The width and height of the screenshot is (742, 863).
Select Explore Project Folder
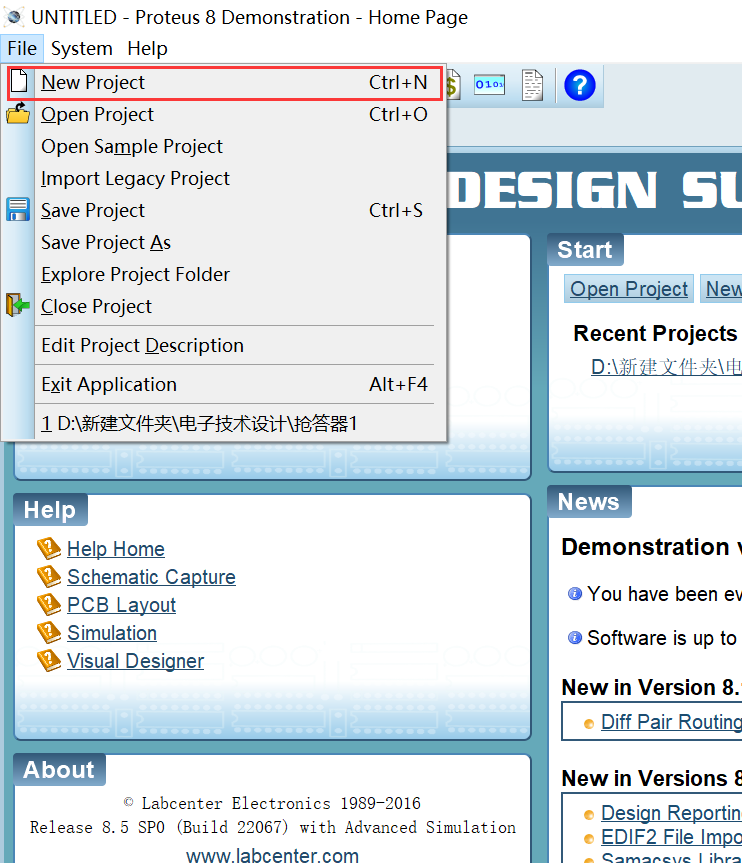[225, 274]
